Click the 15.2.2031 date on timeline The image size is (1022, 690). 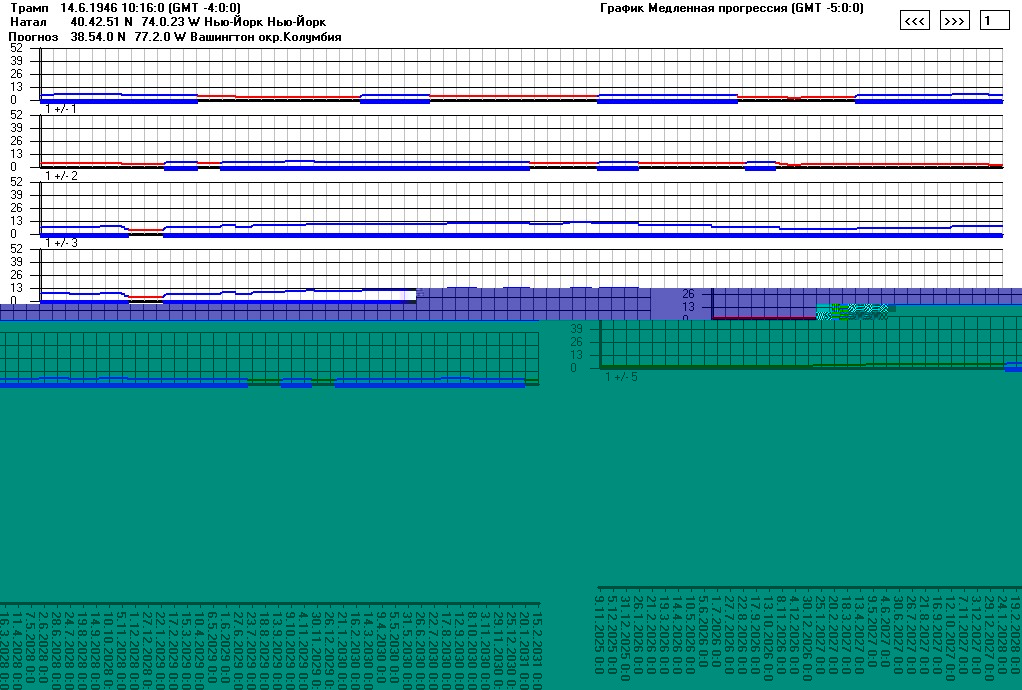pyautogui.click(x=535, y=645)
